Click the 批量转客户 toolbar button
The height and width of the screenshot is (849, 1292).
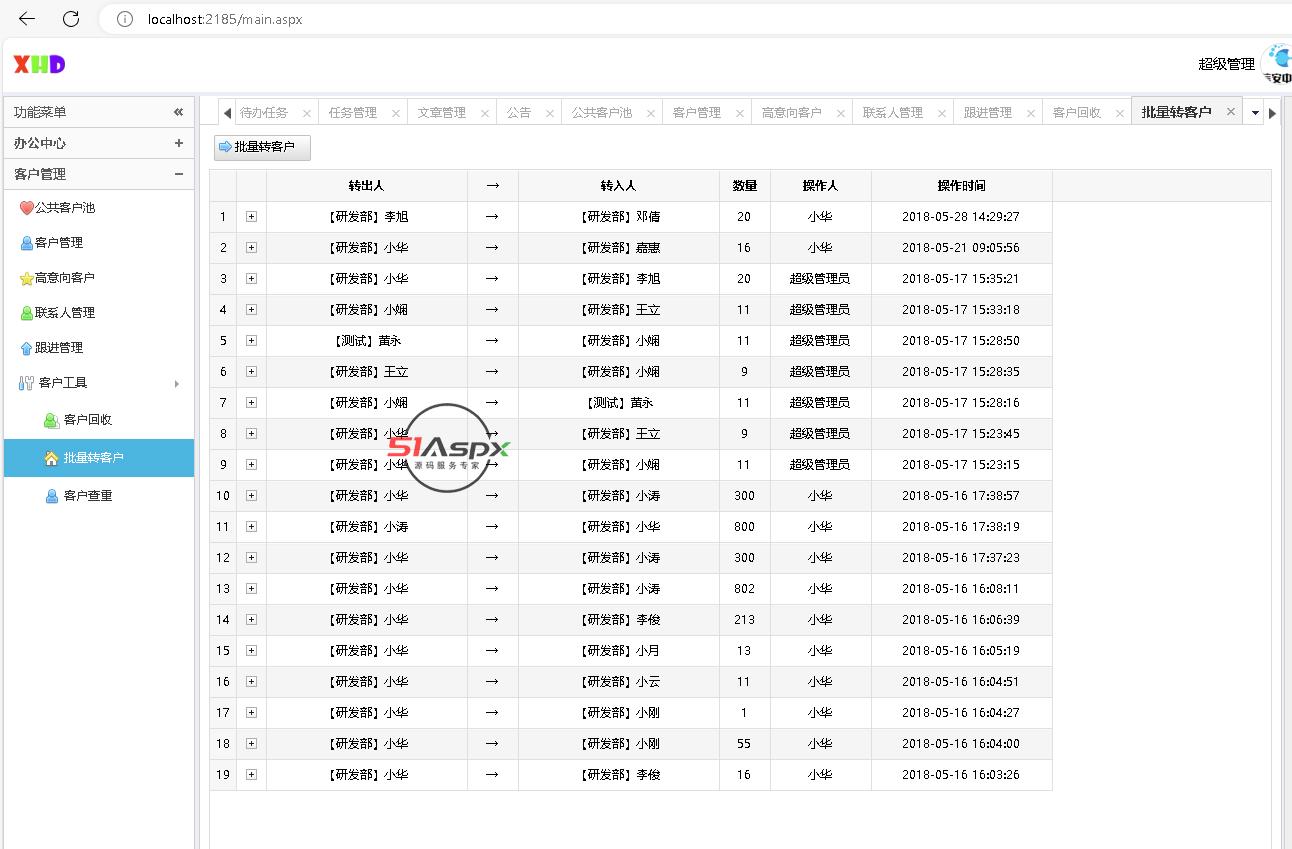coord(262,147)
